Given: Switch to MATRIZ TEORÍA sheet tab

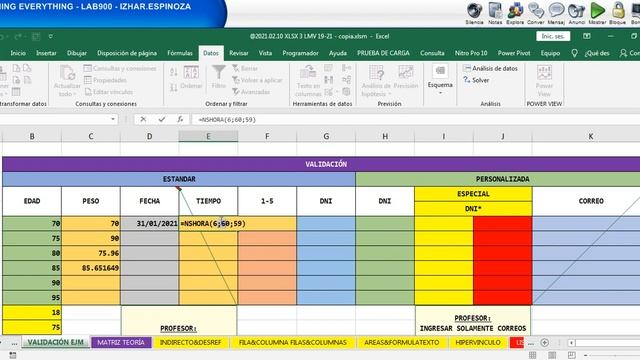Looking at the screenshot, I should 121,342.
